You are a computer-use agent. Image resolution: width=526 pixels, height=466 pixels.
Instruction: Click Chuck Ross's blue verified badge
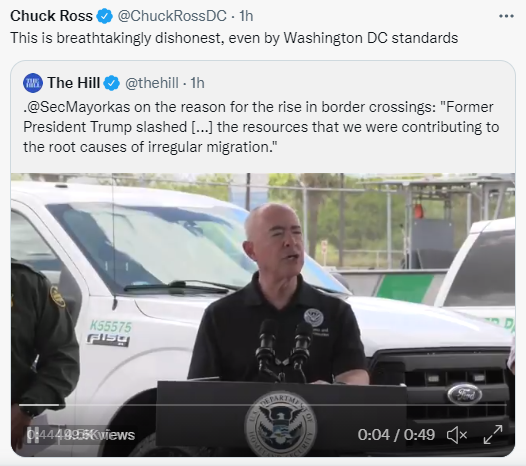pyautogui.click(x=105, y=16)
